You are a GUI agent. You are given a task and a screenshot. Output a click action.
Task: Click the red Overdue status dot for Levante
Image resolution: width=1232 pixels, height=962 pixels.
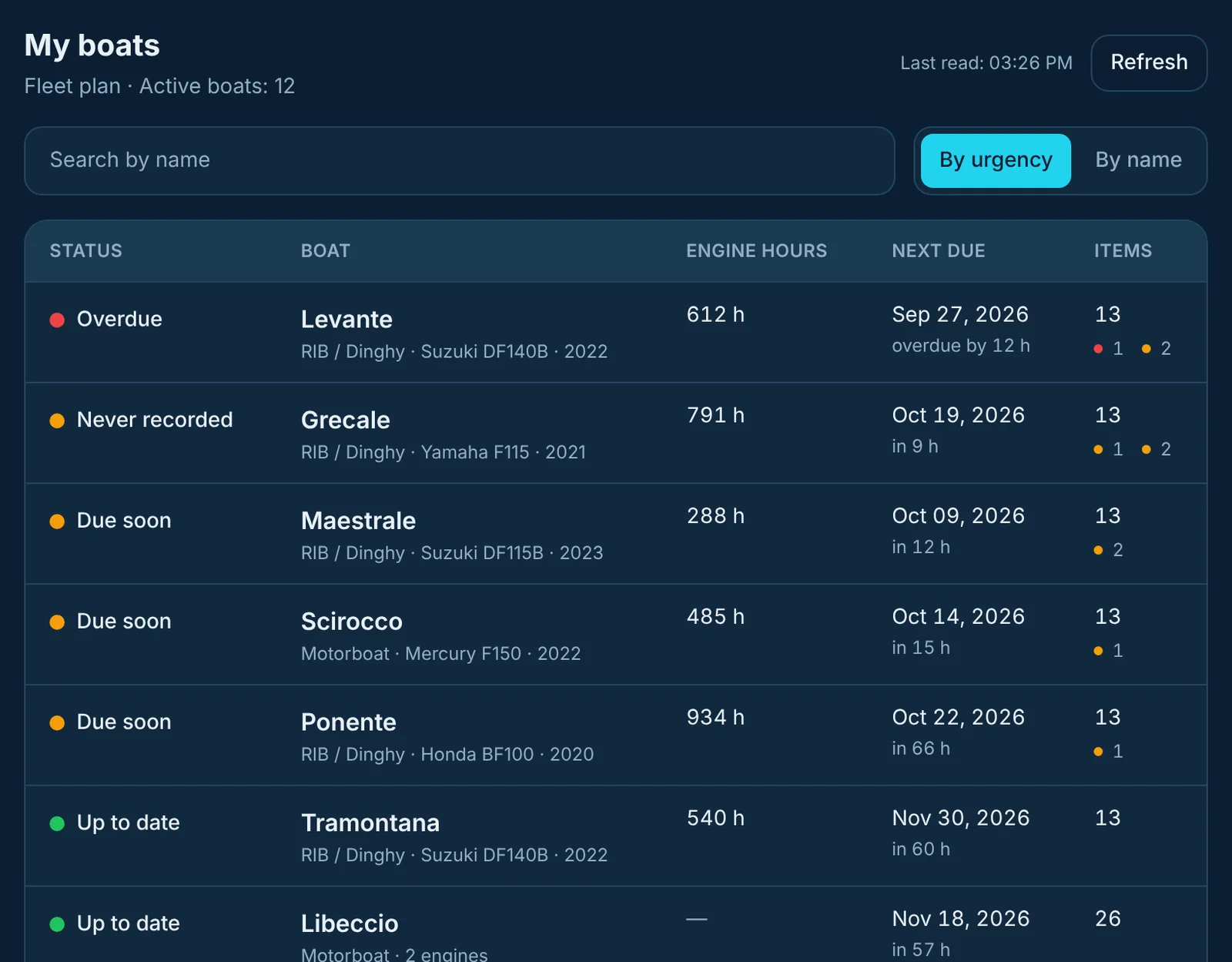click(57, 320)
